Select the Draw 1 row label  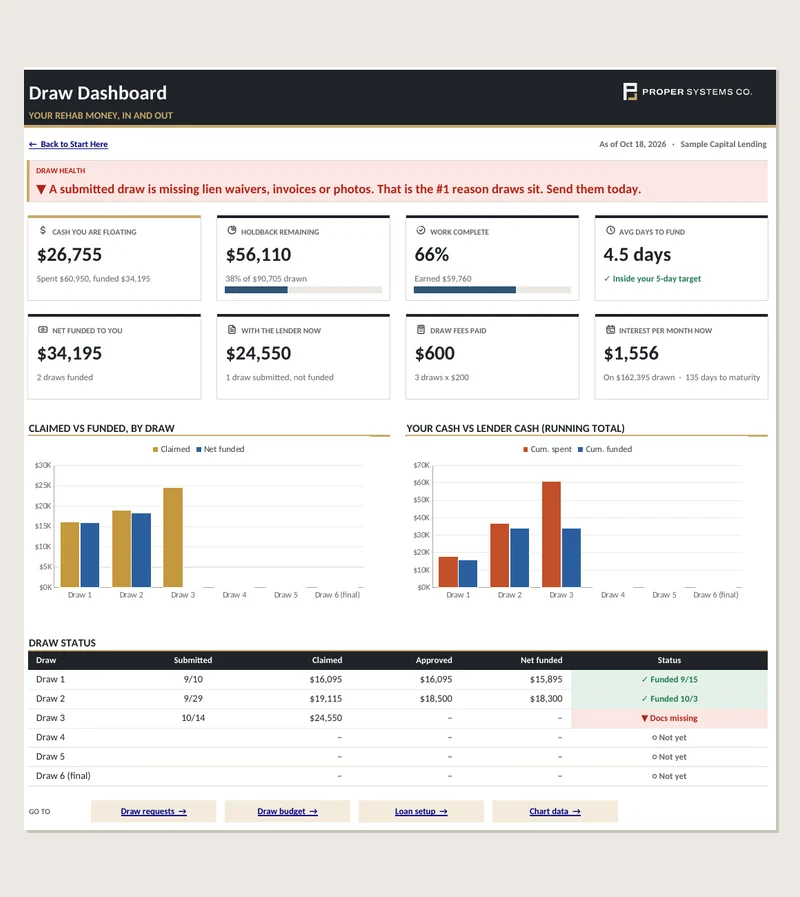click(50, 679)
